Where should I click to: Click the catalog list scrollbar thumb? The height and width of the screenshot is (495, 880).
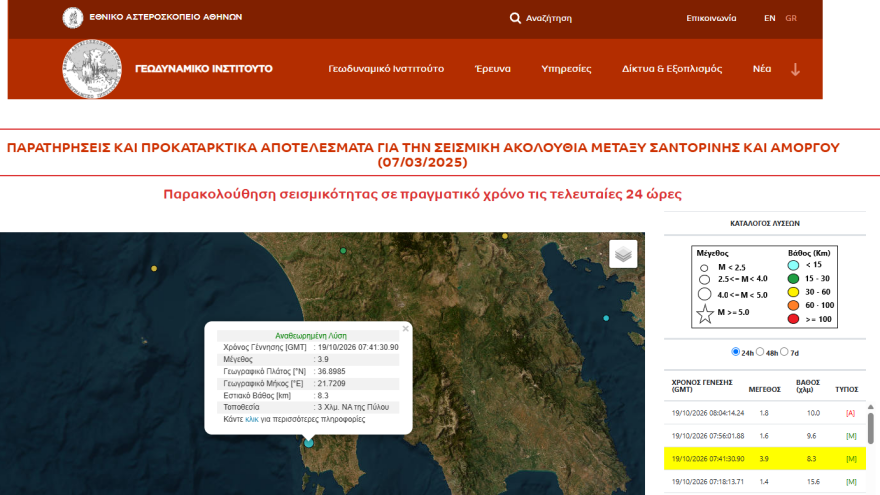tap(870, 428)
